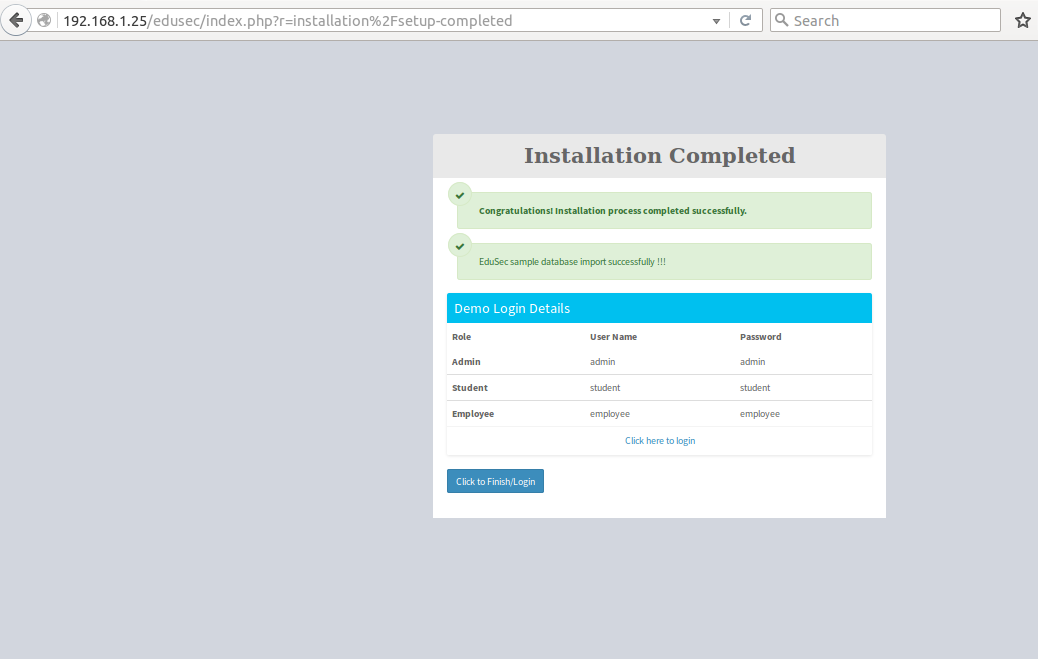
Task: Bookmark this page with the star icon
Action: 1023,21
